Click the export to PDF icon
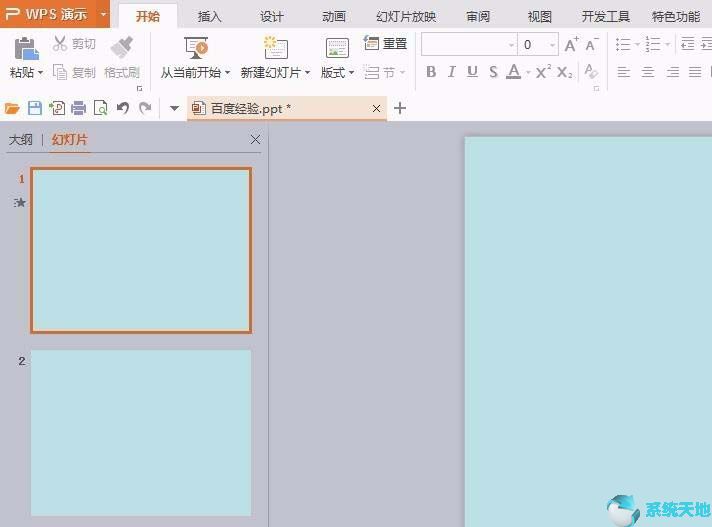Screen dimensions: 712x527 (x=57, y=108)
